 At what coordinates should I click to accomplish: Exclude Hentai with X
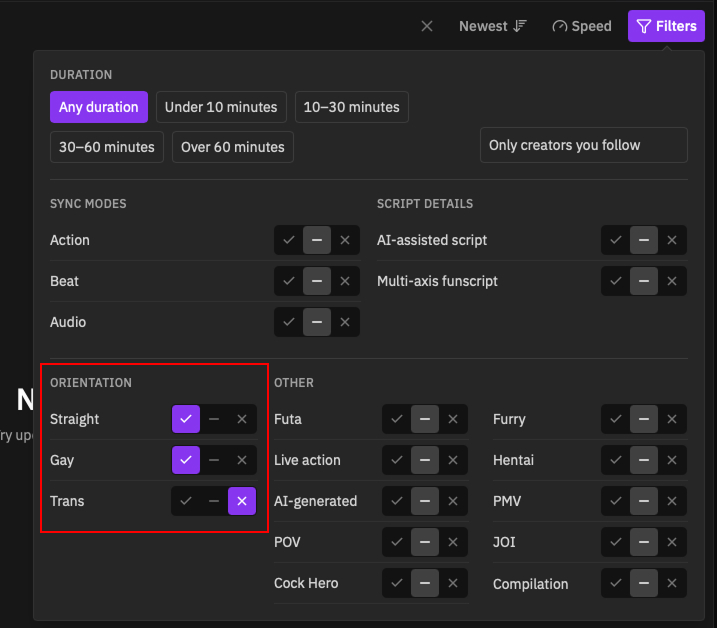click(672, 460)
